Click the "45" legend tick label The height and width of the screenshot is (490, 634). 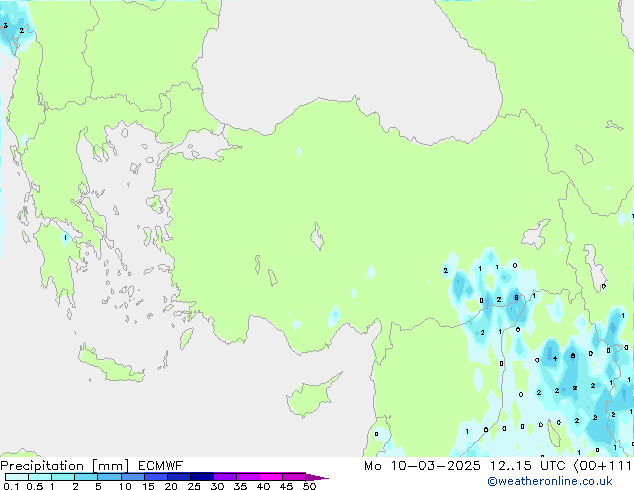point(286,486)
